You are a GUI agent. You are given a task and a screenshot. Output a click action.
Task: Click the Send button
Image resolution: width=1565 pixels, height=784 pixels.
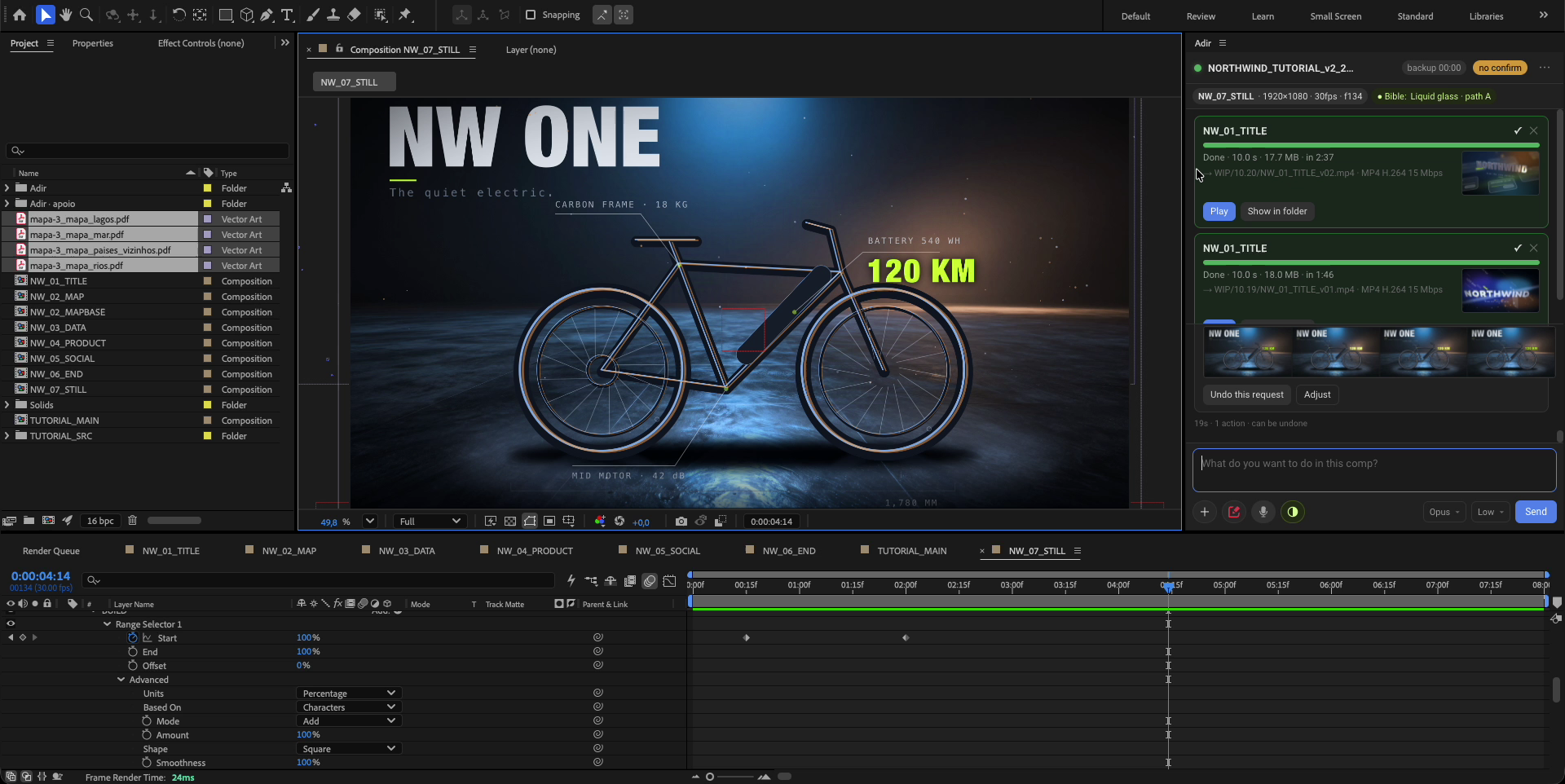tap(1536, 512)
